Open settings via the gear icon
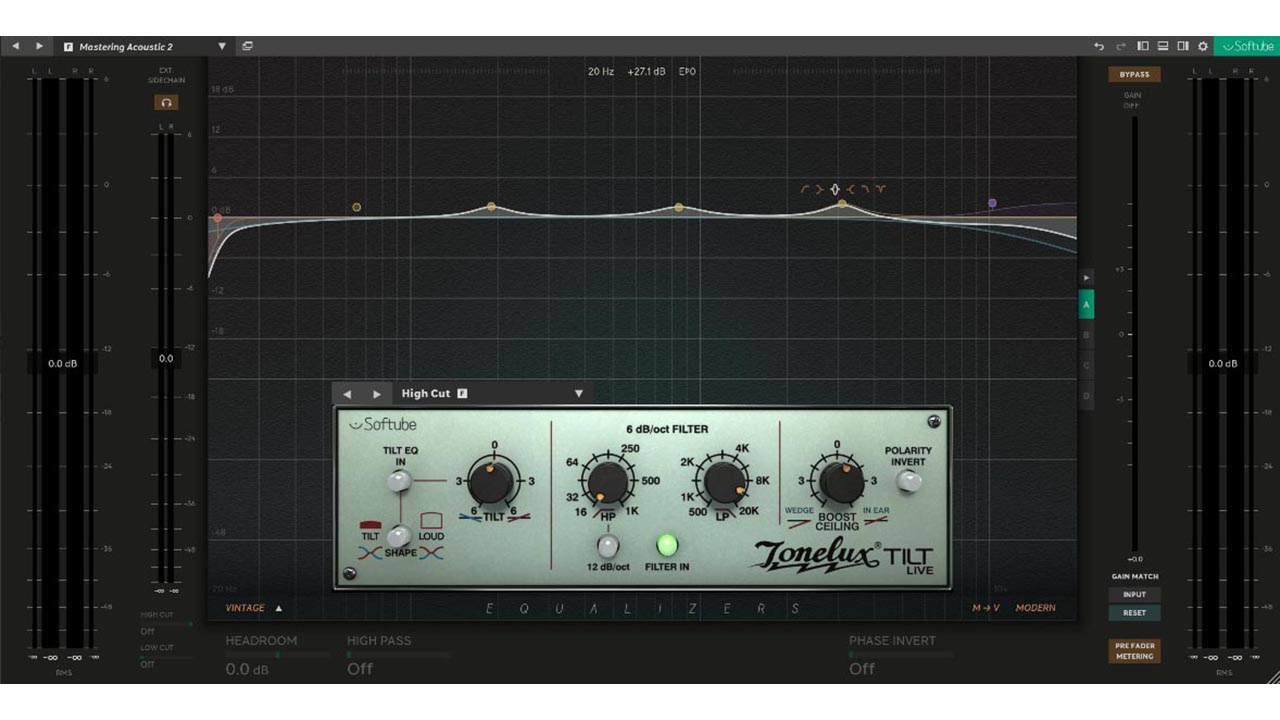Image resolution: width=1280 pixels, height=720 pixels. 1203,46
